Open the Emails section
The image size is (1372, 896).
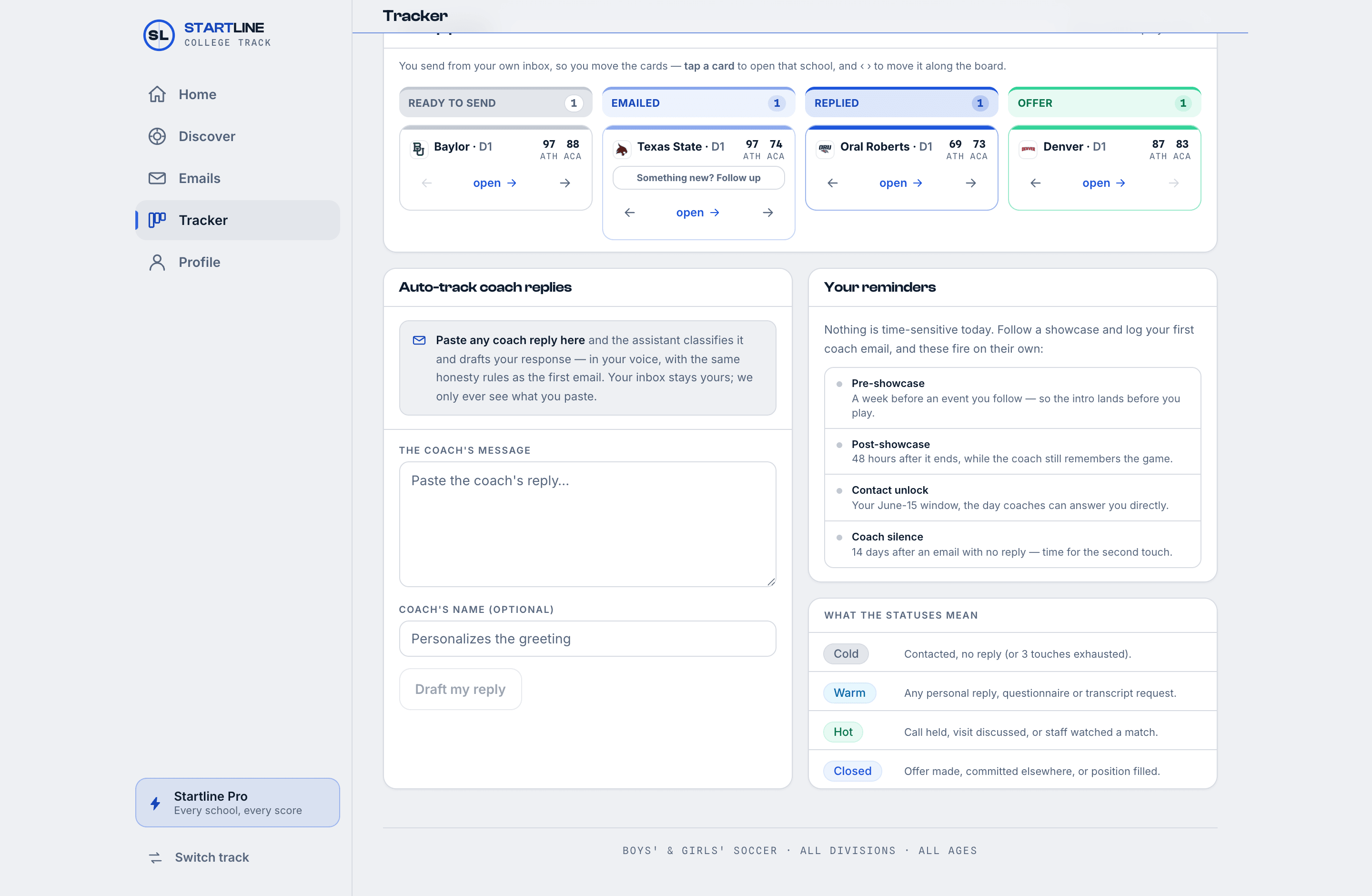point(238,178)
